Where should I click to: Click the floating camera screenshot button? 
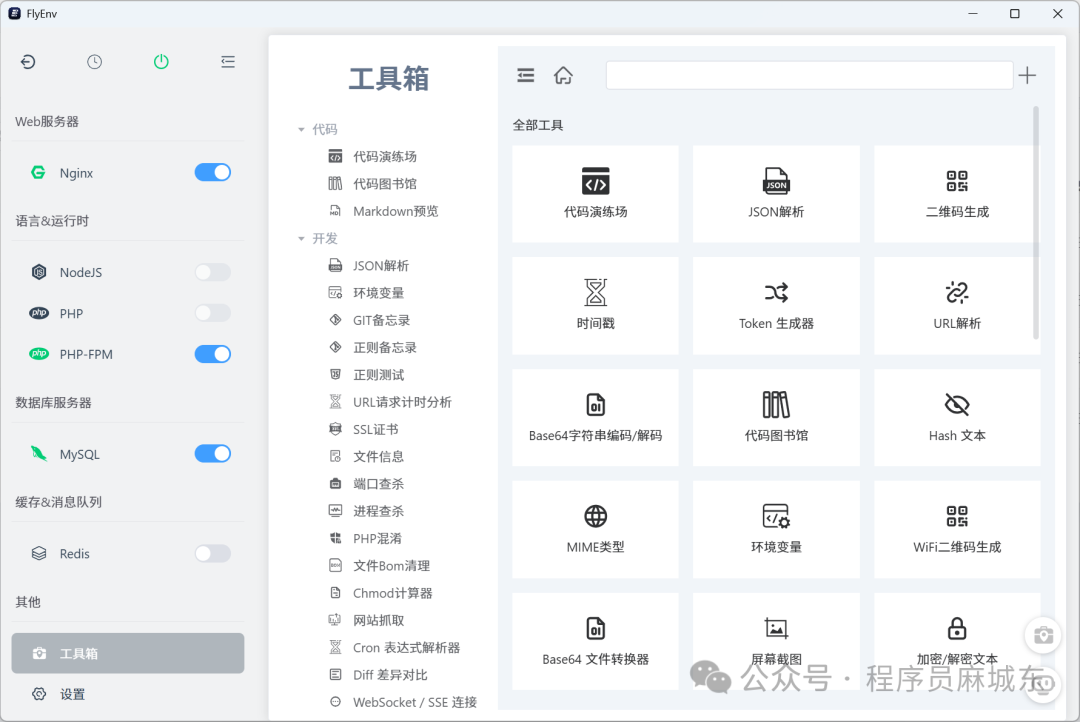point(1043,635)
